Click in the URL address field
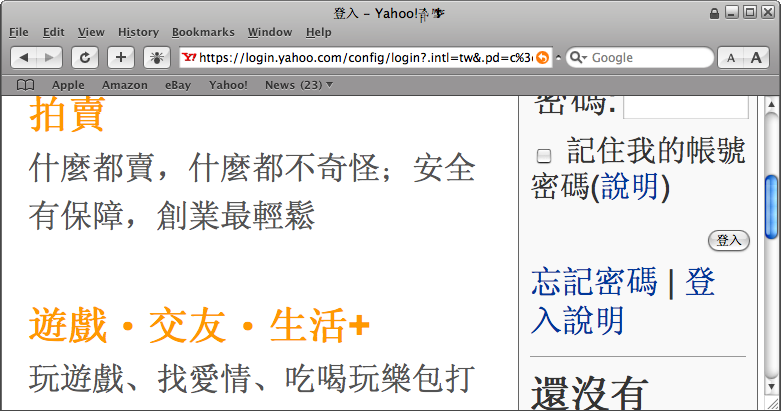The width and height of the screenshot is (781, 411). click(365, 58)
